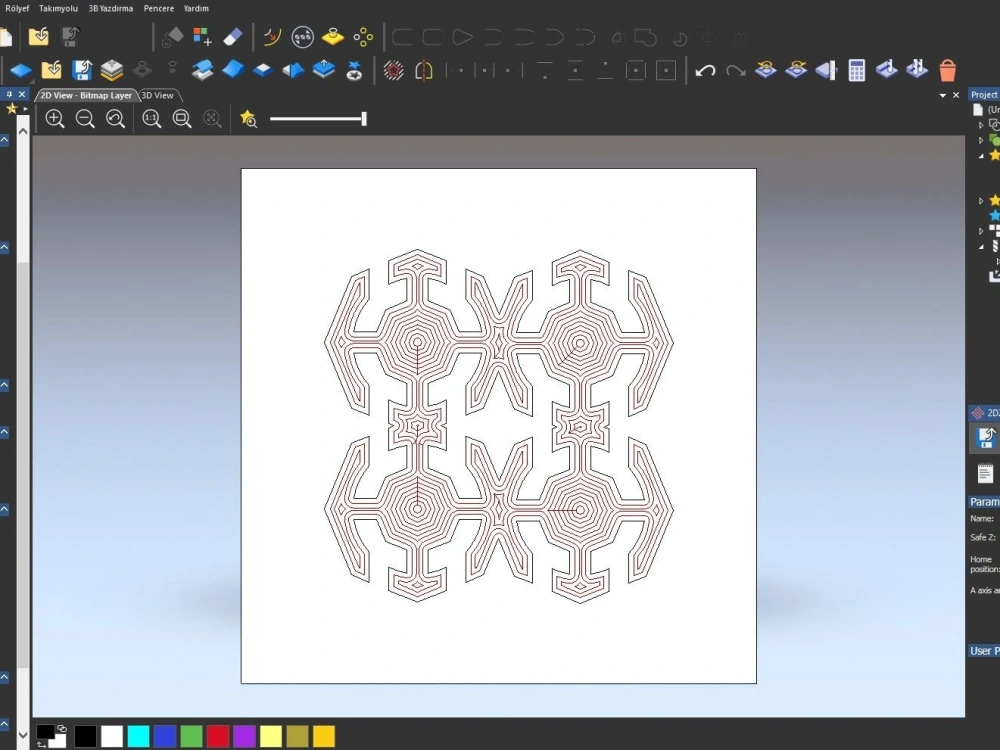Click the four yellow circles icon
The image size is (1000, 750).
tap(363, 37)
